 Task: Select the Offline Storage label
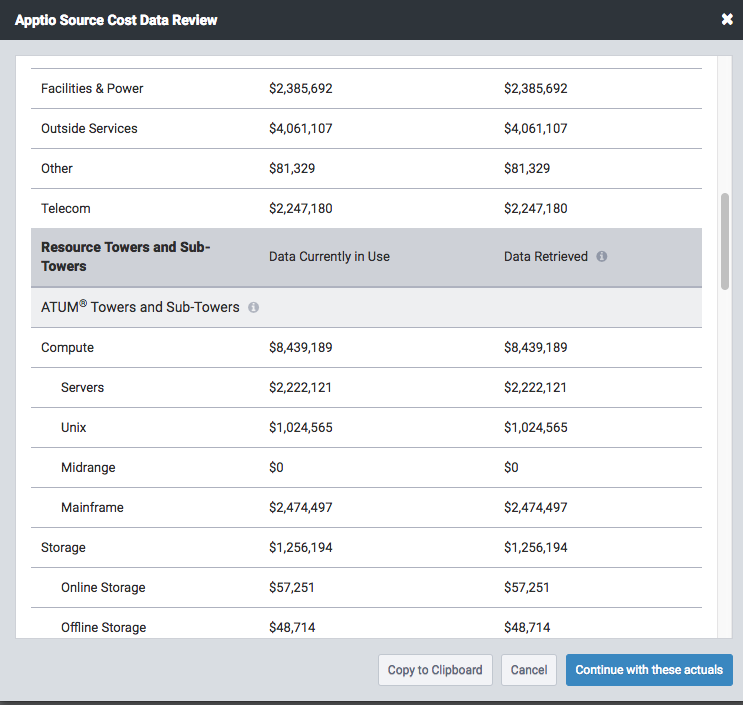104,627
